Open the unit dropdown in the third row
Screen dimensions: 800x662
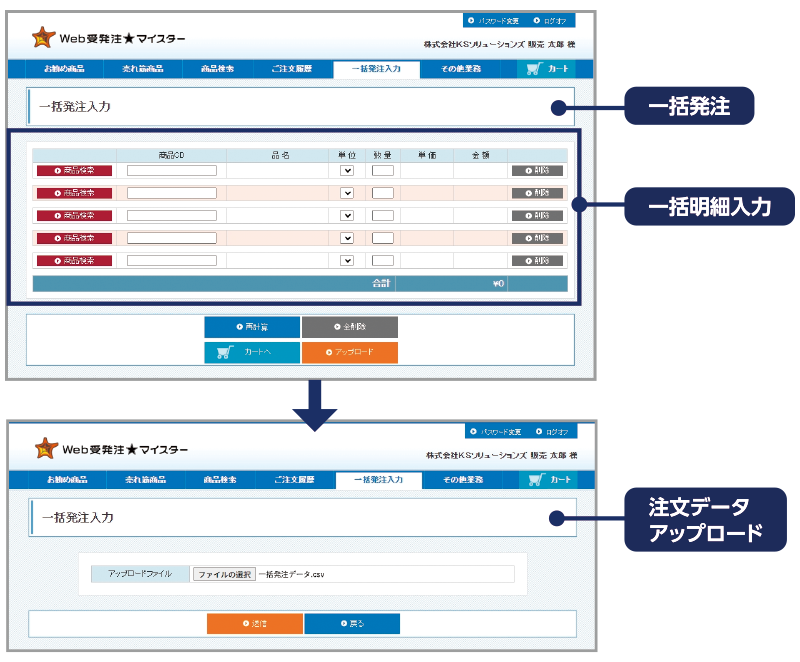(x=348, y=214)
